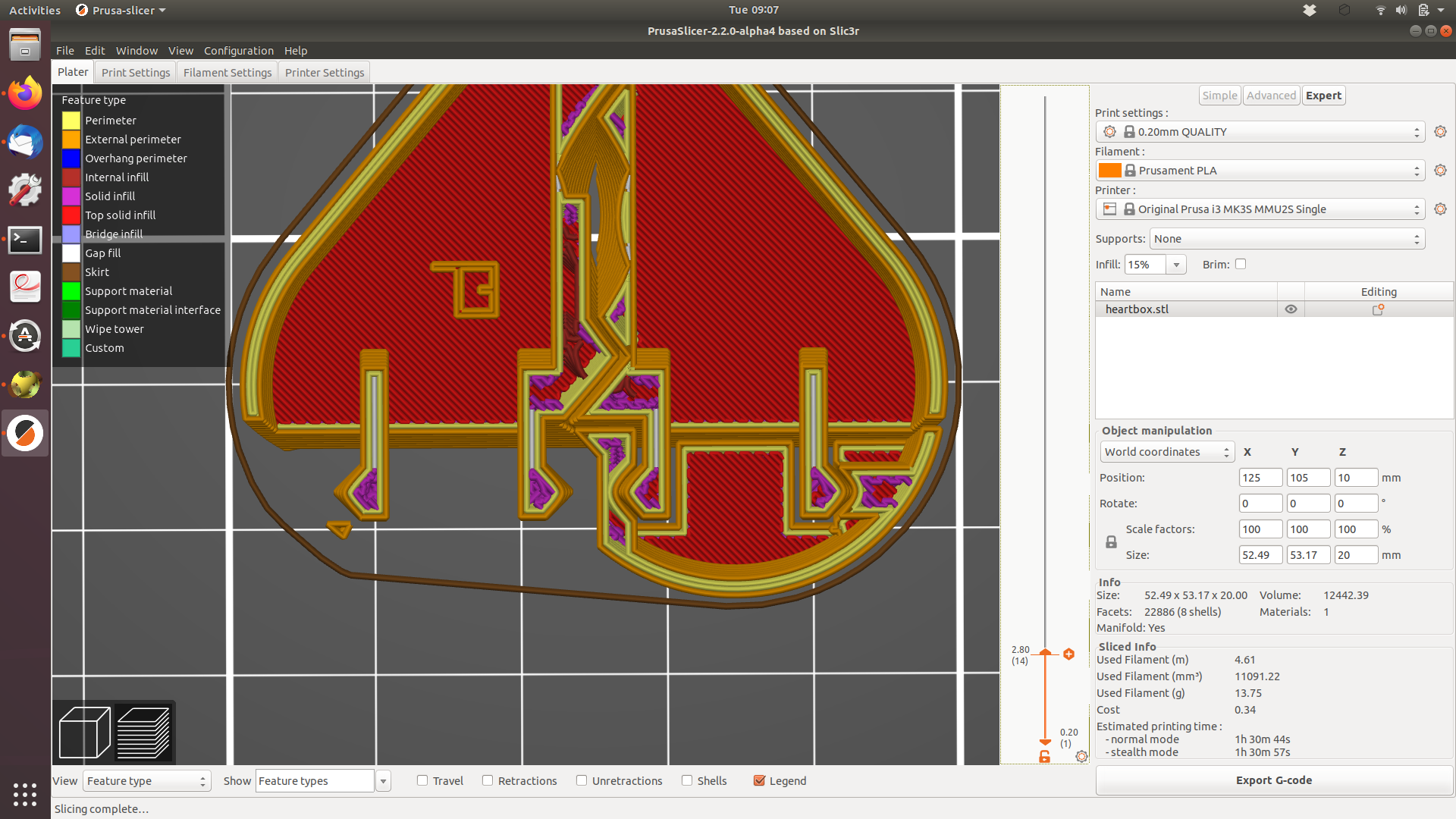The image size is (1456, 819).
Task: Enable the Travel checkbox
Action: [x=422, y=780]
